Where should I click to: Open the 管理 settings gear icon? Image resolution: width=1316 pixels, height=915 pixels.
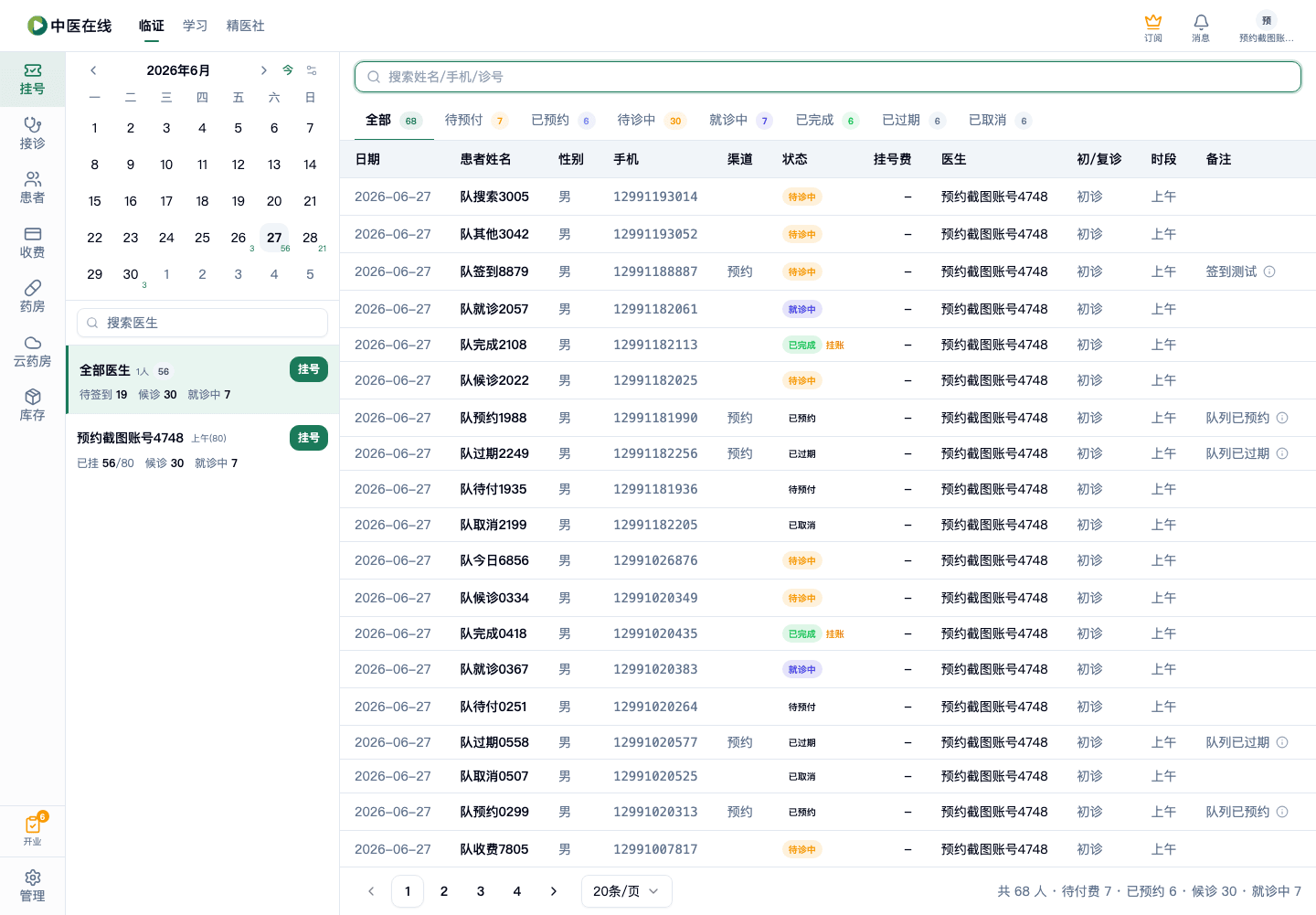pyautogui.click(x=32, y=886)
